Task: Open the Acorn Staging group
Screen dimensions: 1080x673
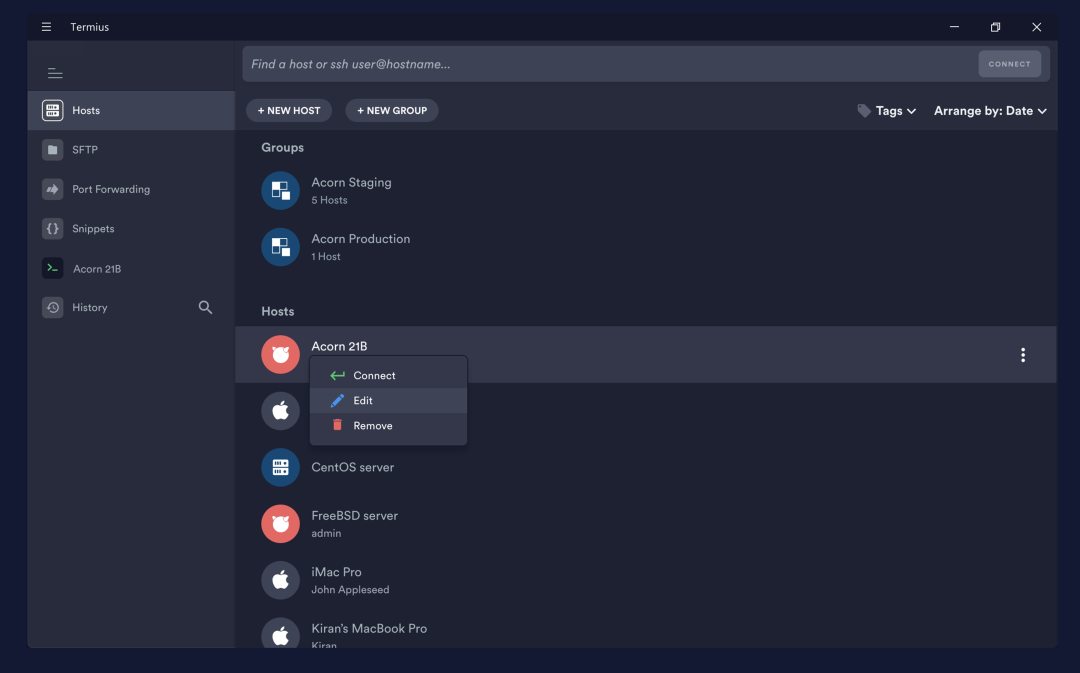Action: (351, 190)
